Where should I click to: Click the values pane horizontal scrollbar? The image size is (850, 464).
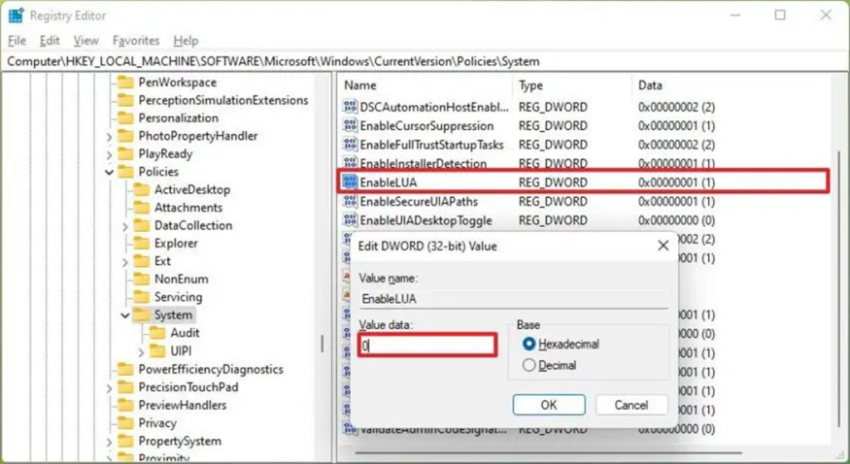coord(548,453)
